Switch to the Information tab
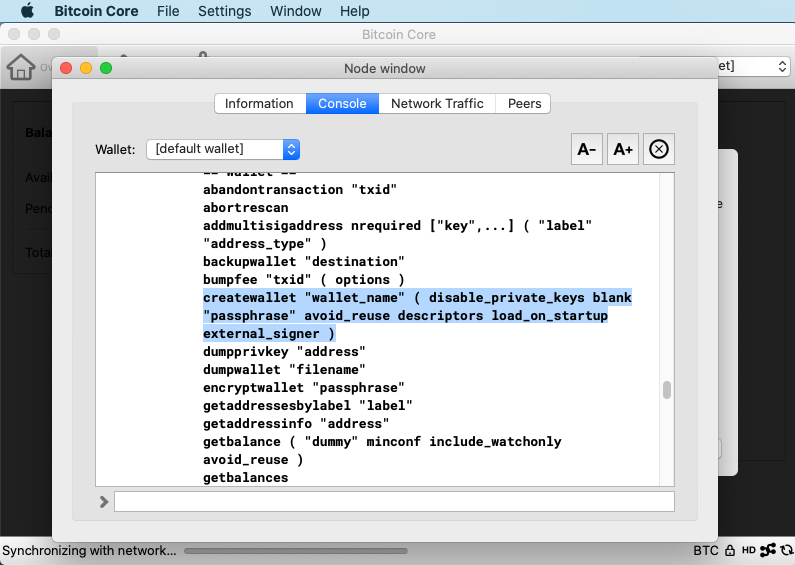 point(260,103)
